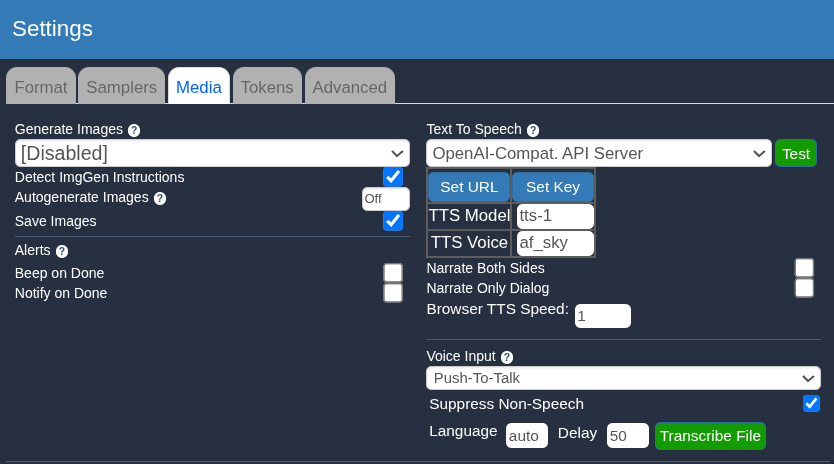Focus the TTS Voice input field

click(x=555, y=243)
